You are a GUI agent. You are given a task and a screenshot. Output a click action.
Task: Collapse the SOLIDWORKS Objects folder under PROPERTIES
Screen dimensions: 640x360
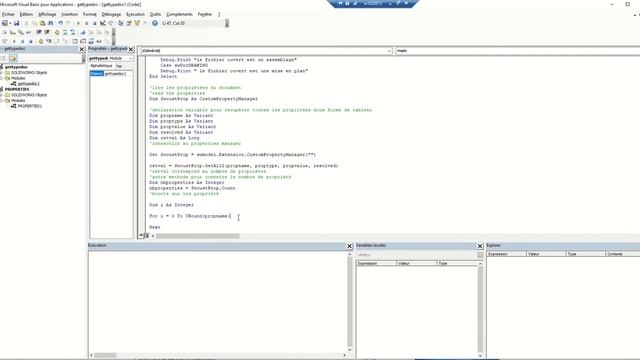(x=2, y=95)
